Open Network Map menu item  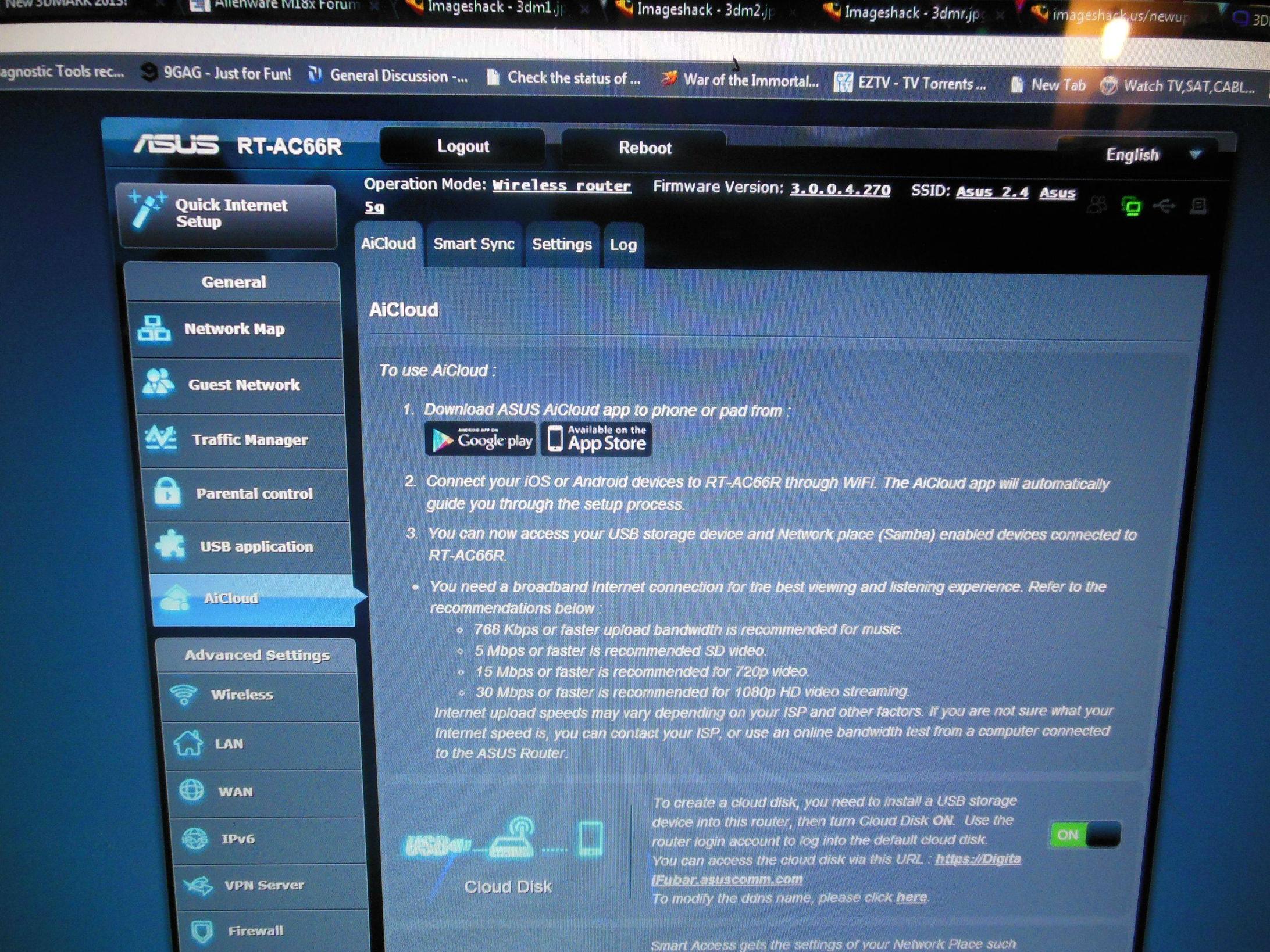click(x=235, y=329)
